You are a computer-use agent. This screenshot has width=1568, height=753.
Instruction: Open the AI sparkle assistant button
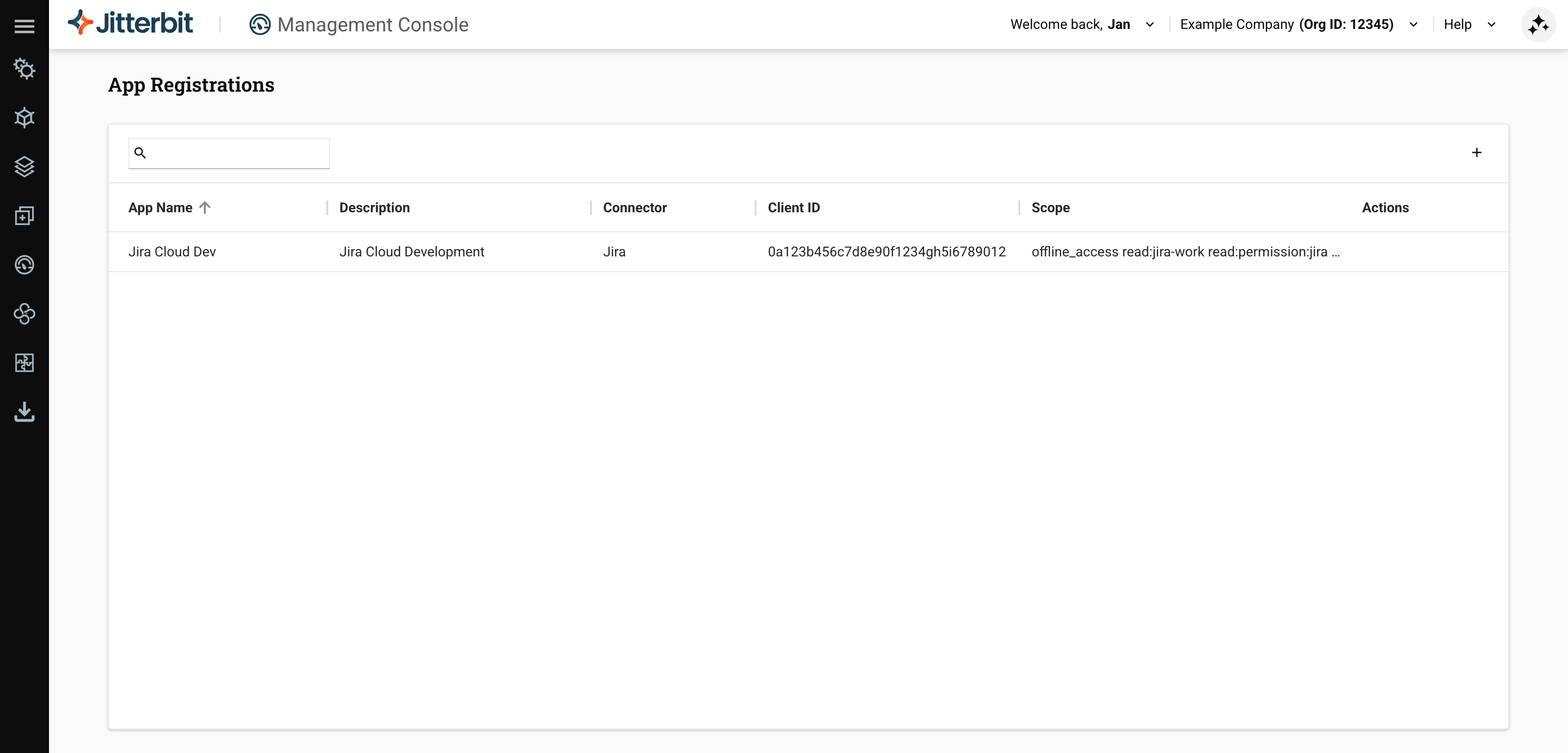point(1538,25)
